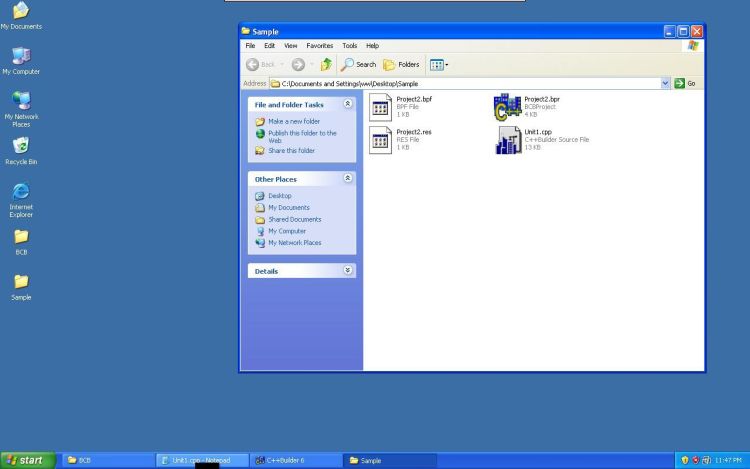Open the Project2.bpf file icon
The width and height of the screenshot is (750, 469).
380,107
